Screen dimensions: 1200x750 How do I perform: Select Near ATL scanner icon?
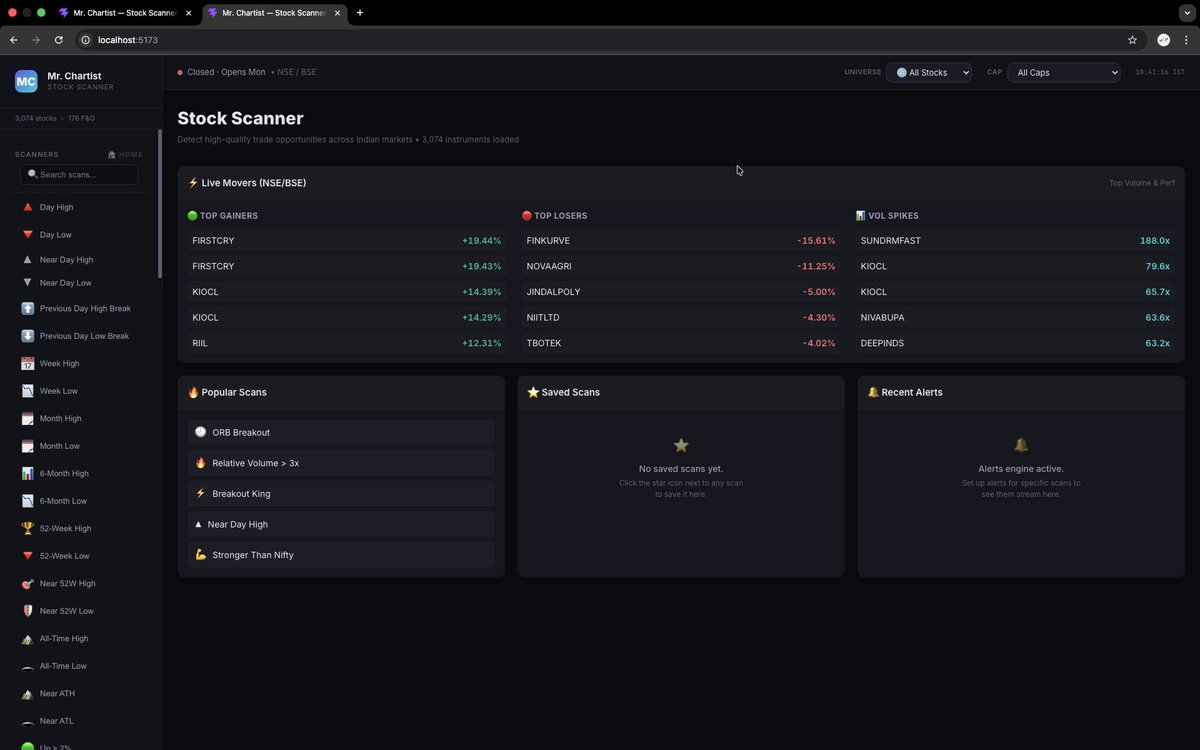tap(28, 721)
